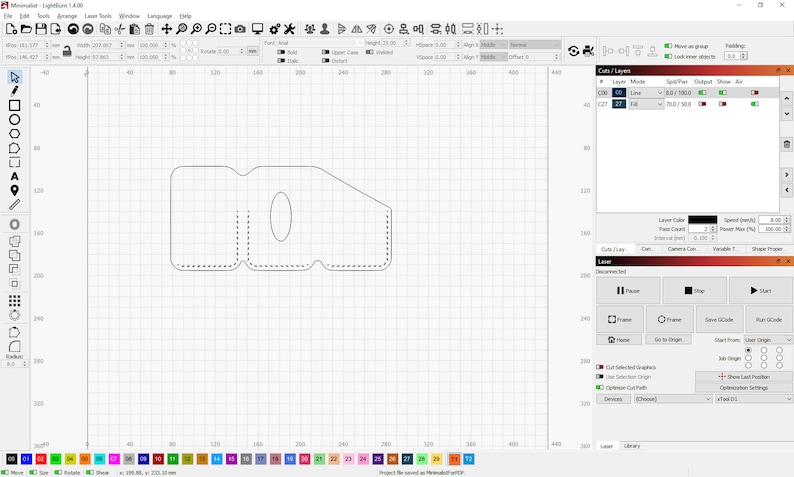Screen dimensions: 794x477
Task: Open the Grid Array tool
Action: 14,301
